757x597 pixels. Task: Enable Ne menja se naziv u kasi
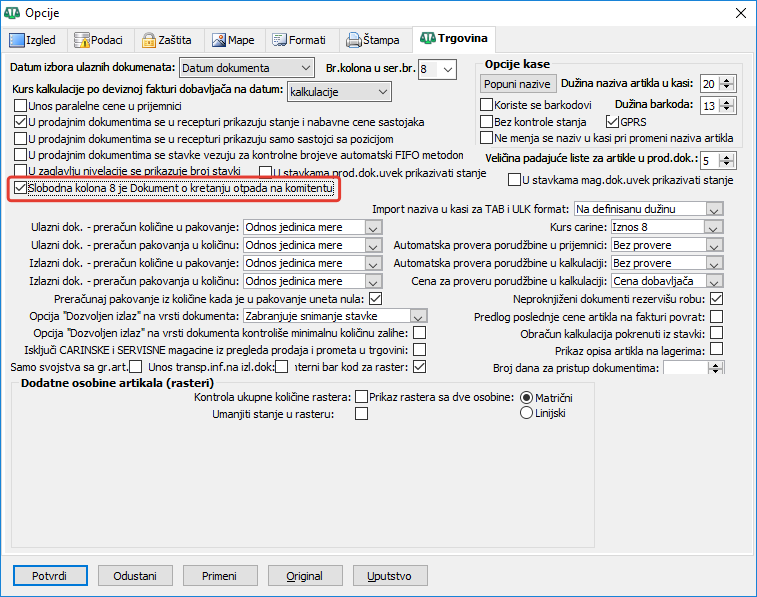point(487,138)
